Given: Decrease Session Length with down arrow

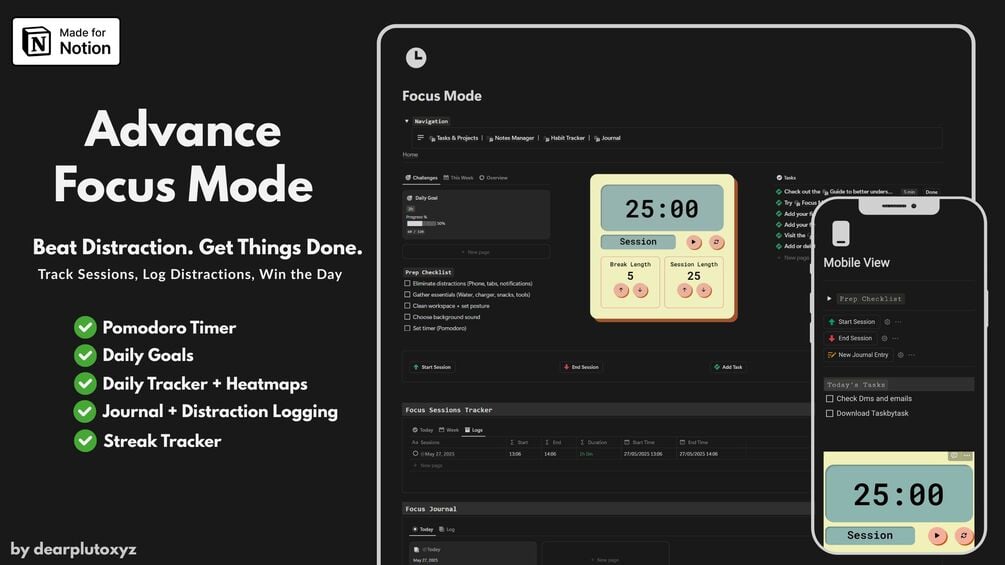Looking at the screenshot, I should click(x=704, y=291).
